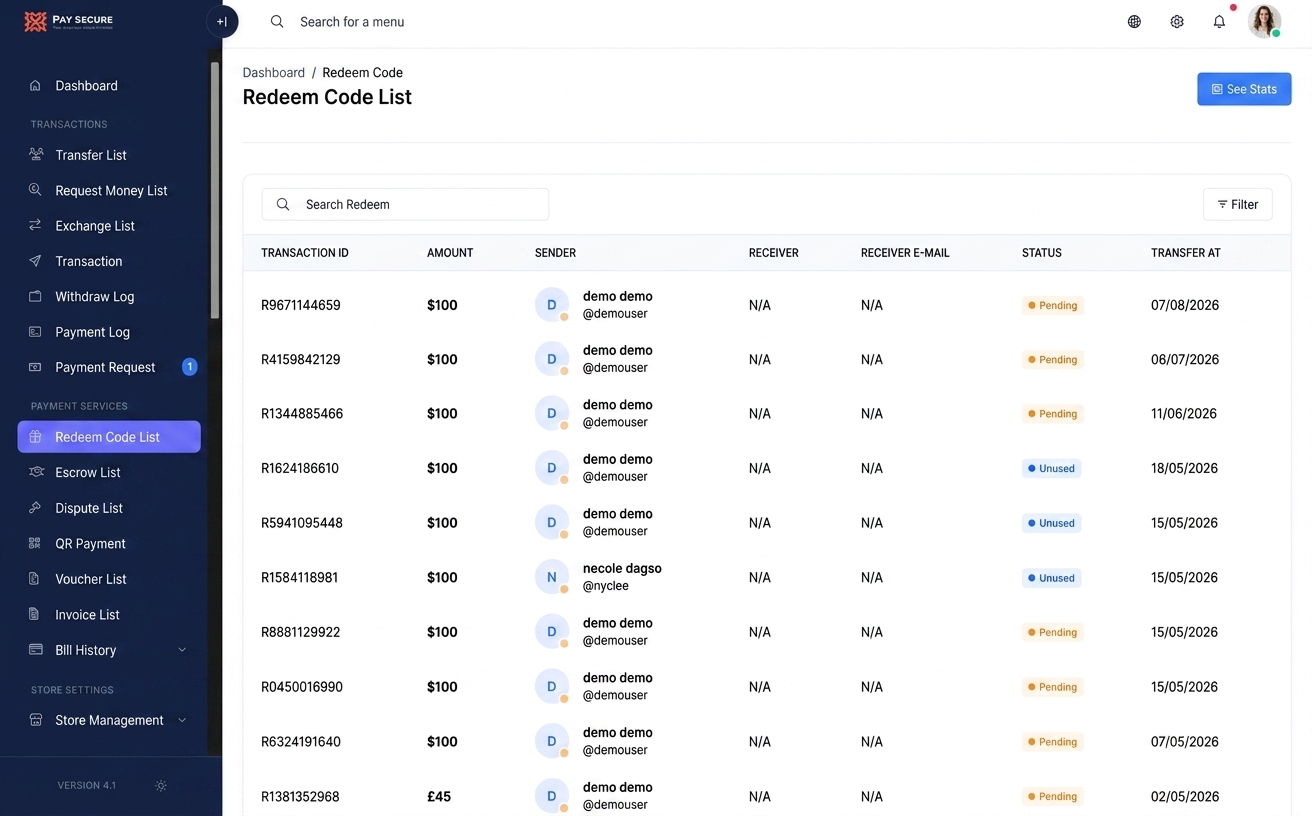Image resolution: width=1312 pixels, height=816 pixels.
Task: Expand the Store Management chevron
Action: point(182,720)
